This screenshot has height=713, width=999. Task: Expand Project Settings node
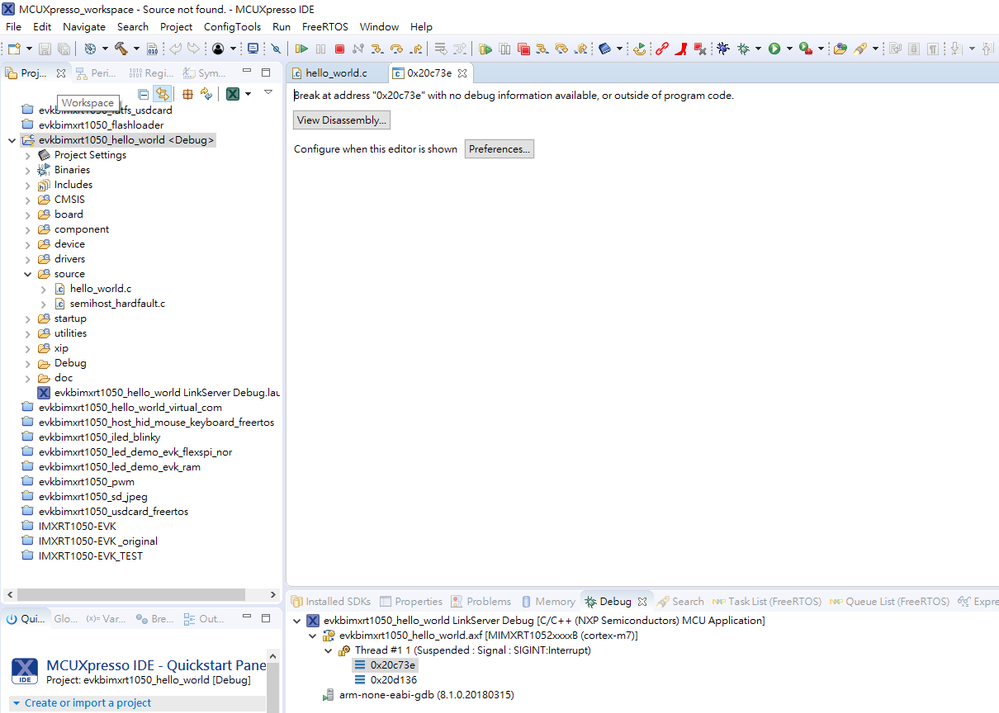27,155
